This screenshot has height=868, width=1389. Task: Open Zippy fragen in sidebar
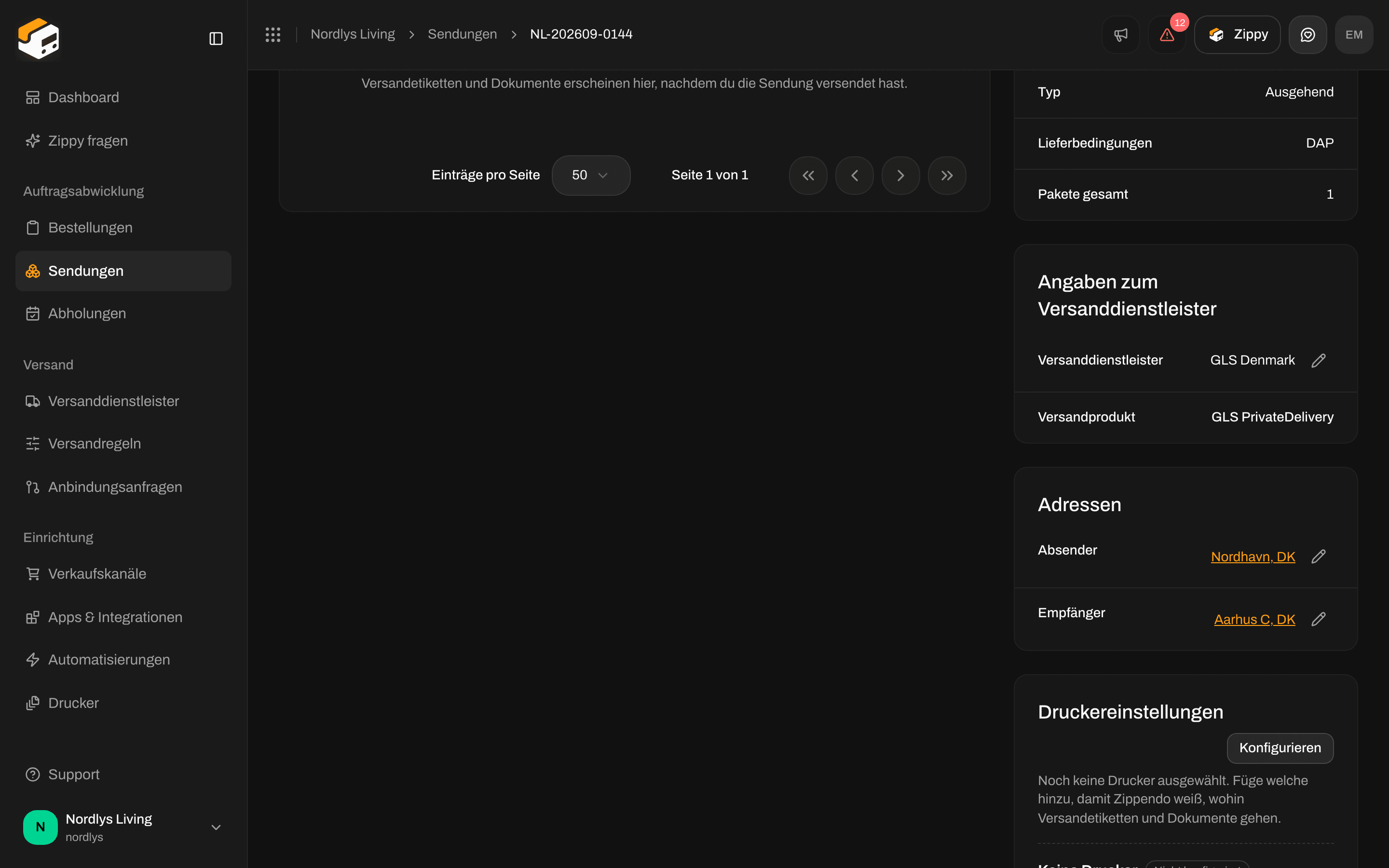click(123, 141)
